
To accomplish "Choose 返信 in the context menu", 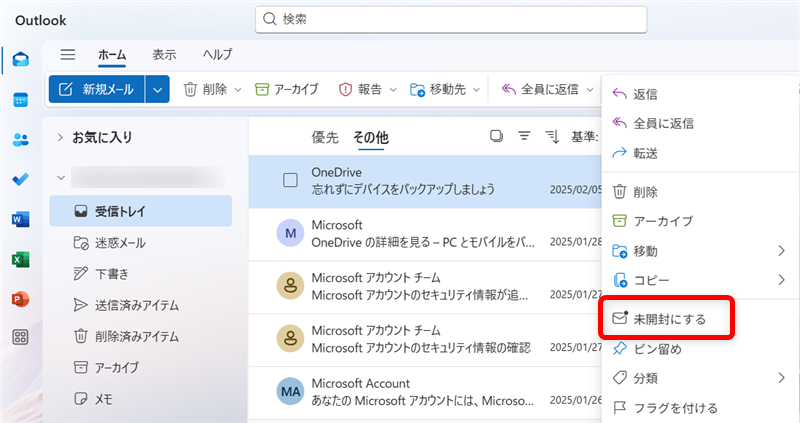I will point(699,94).
